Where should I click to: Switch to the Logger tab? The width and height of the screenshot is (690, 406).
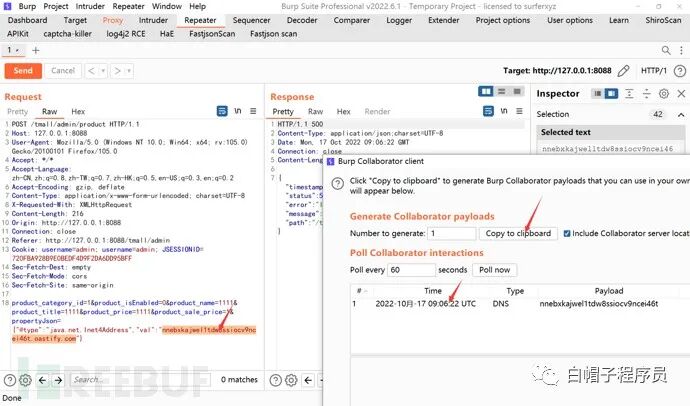[x=399, y=20]
